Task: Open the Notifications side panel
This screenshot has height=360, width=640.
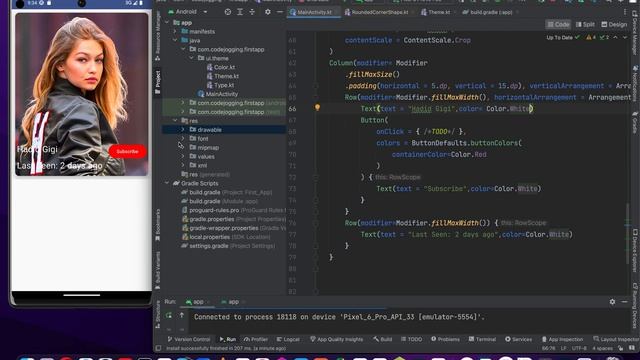Action: click(x=635, y=84)
